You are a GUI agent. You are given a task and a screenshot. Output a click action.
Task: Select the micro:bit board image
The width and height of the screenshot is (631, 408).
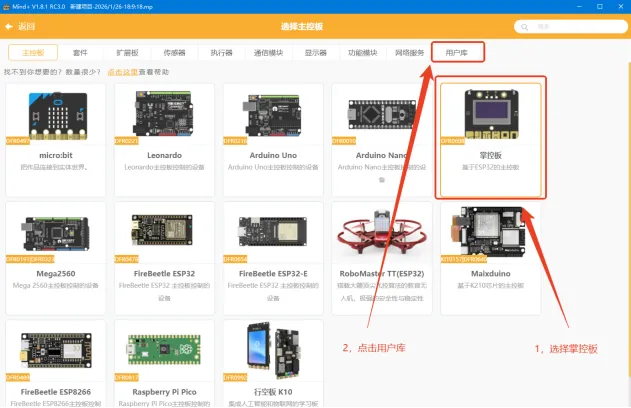(58, 116)
